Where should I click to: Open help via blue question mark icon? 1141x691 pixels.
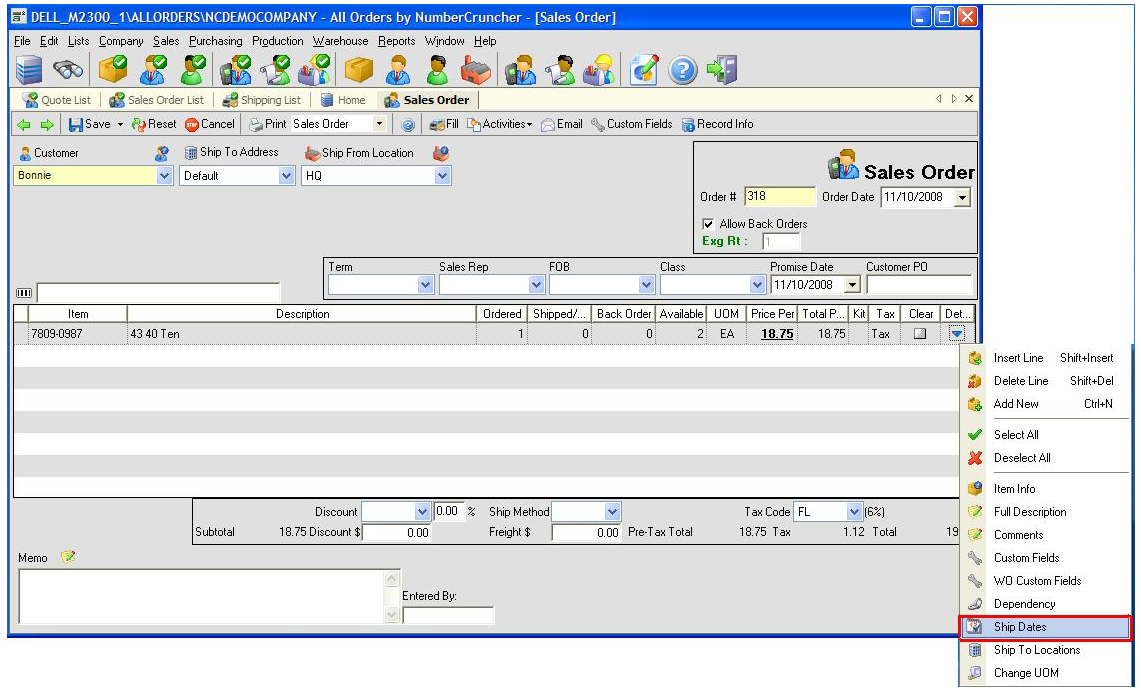pyautogui.click(x=683, y=71)
